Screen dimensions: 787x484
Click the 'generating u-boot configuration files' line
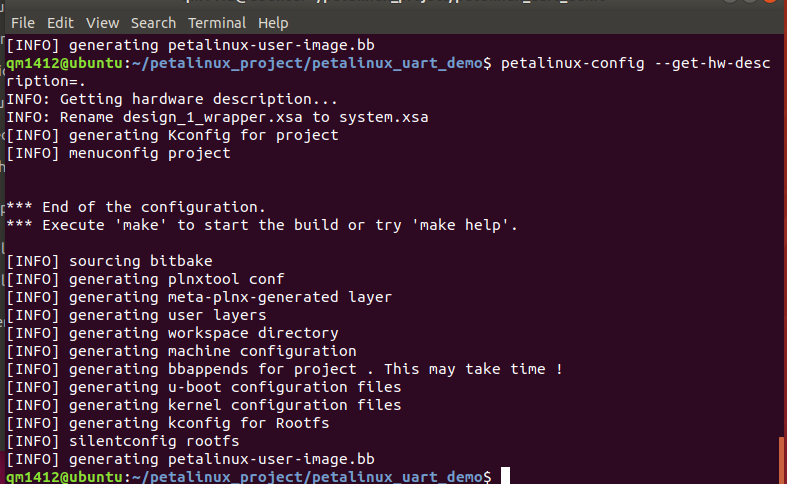coord(204,387)
